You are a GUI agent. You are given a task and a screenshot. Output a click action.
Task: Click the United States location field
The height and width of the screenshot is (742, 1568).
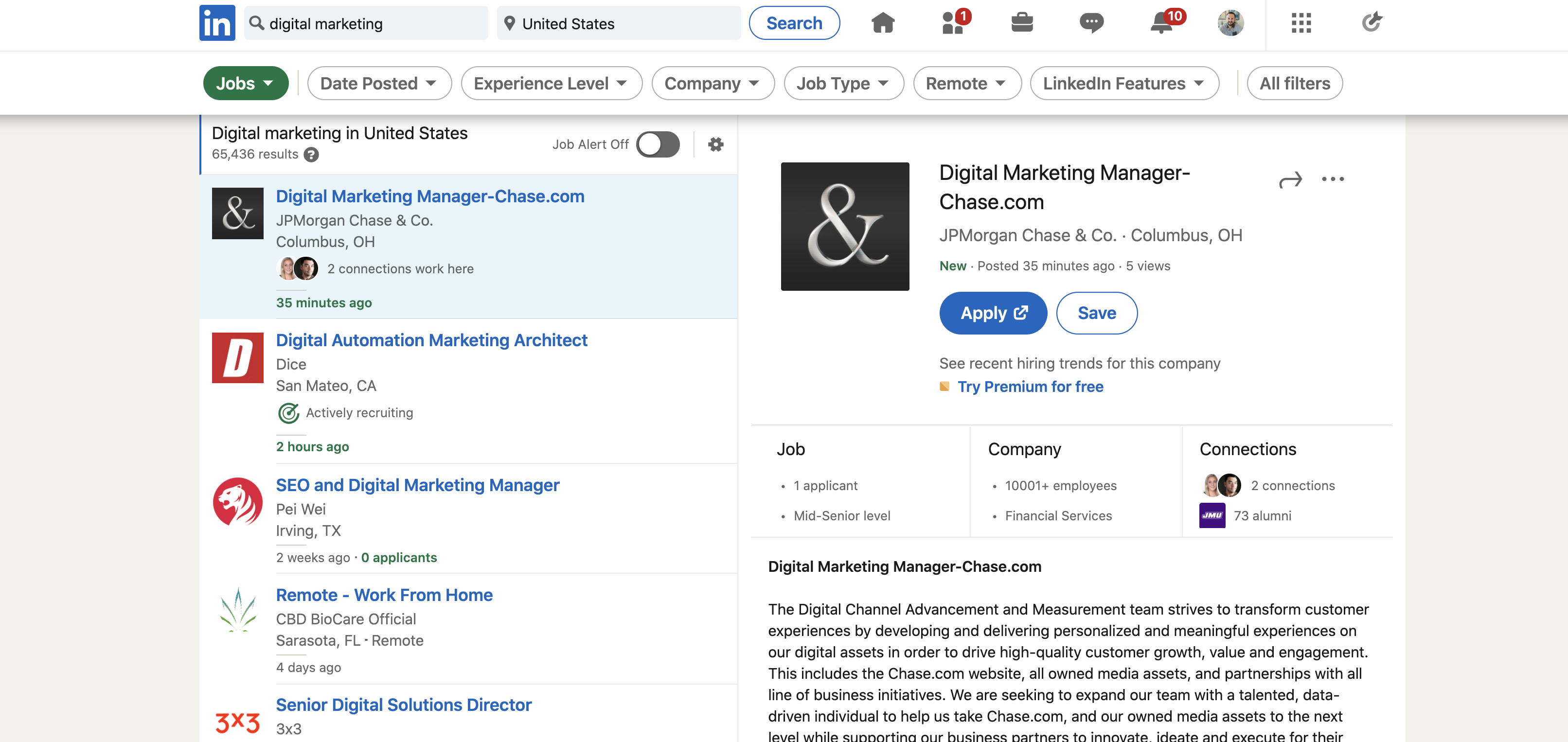click(619, 23)
